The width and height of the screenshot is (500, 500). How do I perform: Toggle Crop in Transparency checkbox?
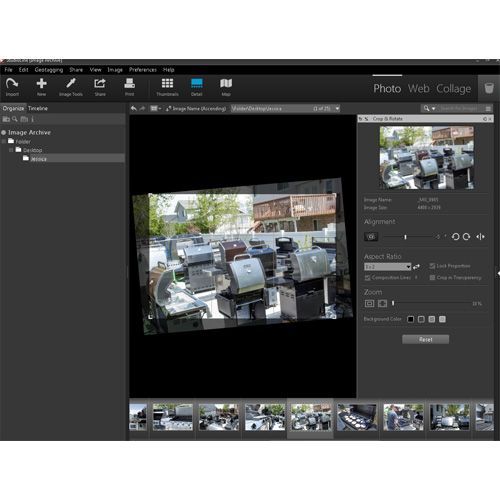click(x=432, y=278)
